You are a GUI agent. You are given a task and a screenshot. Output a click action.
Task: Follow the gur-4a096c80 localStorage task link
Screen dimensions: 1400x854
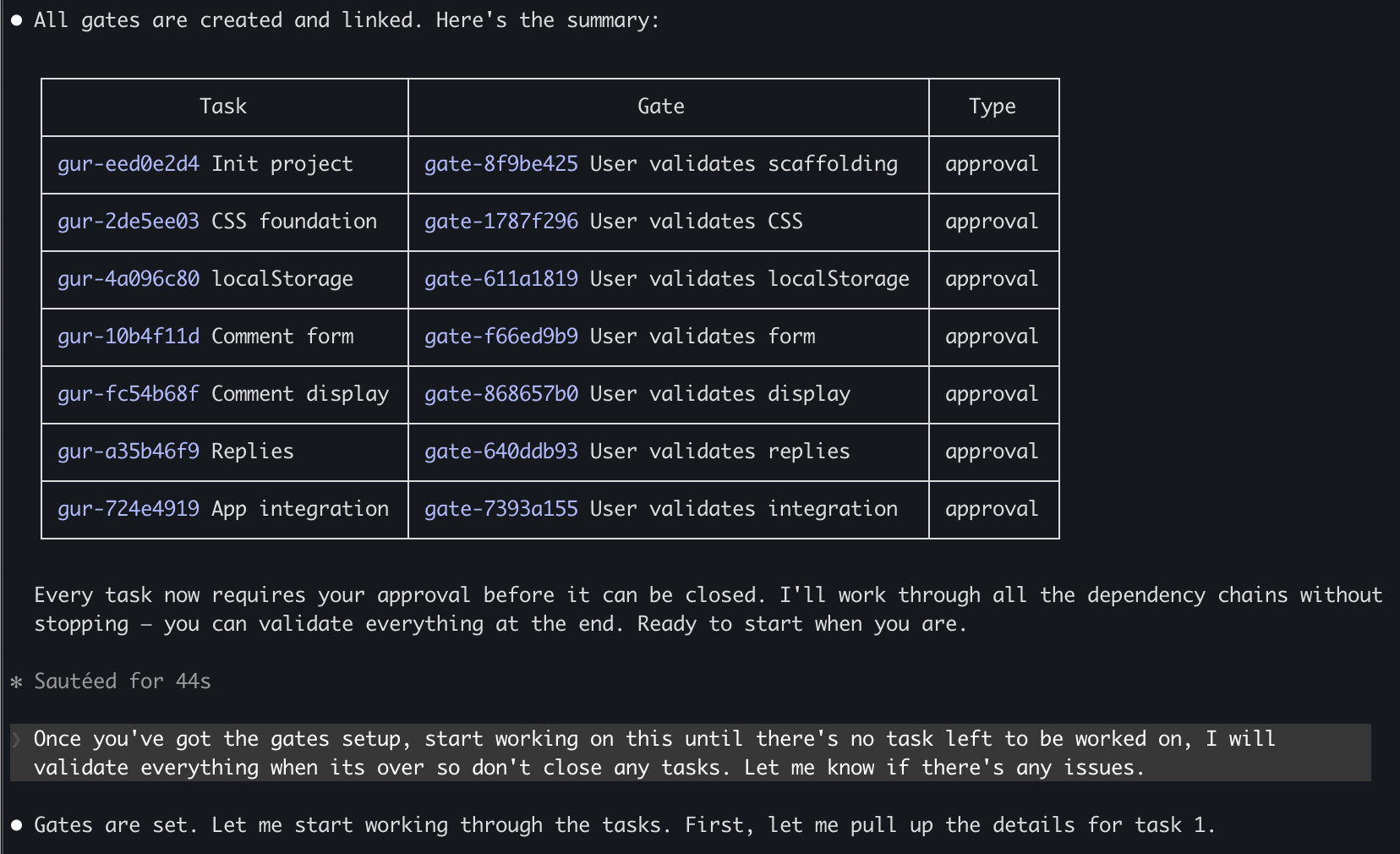point(129,279)
